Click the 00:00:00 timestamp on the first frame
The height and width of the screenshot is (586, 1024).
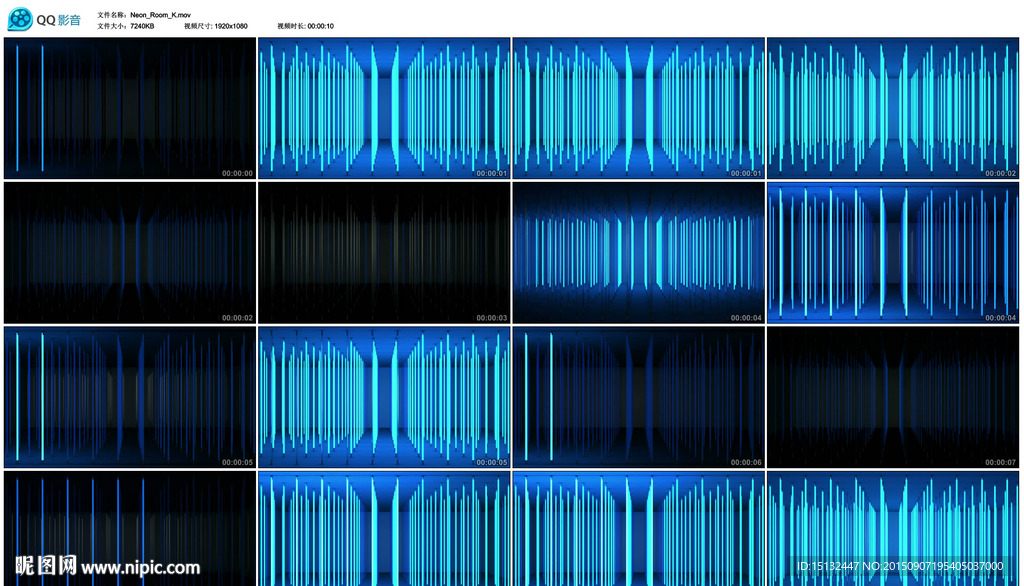(237, 174)
